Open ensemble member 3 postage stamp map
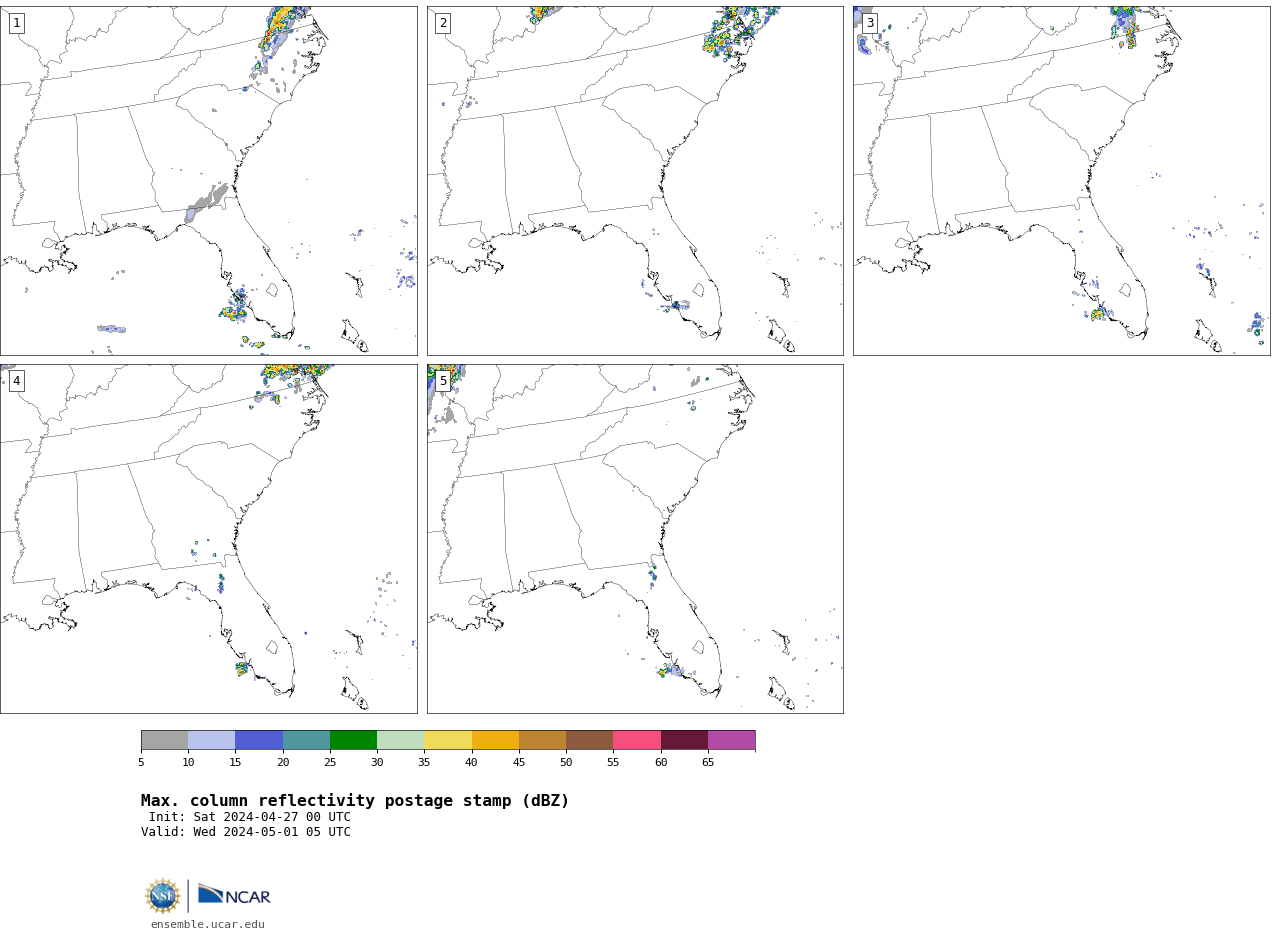The width and height of the screenshot is (1280, 936). (x=1061, y=181)
